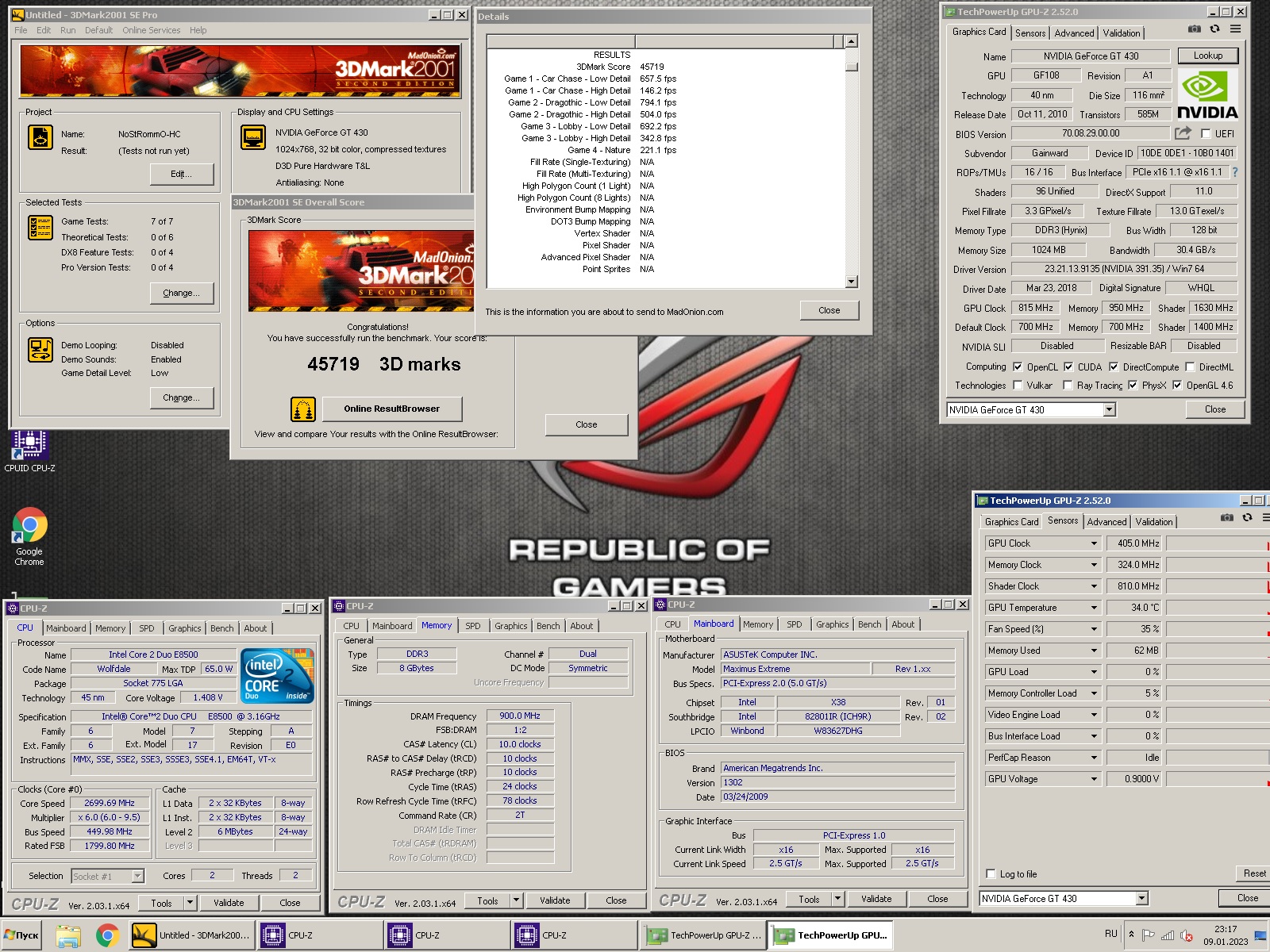Toggle the Ray Tracing checkbox
The width and height of the screenshot is (1270, 952).
1068,385
